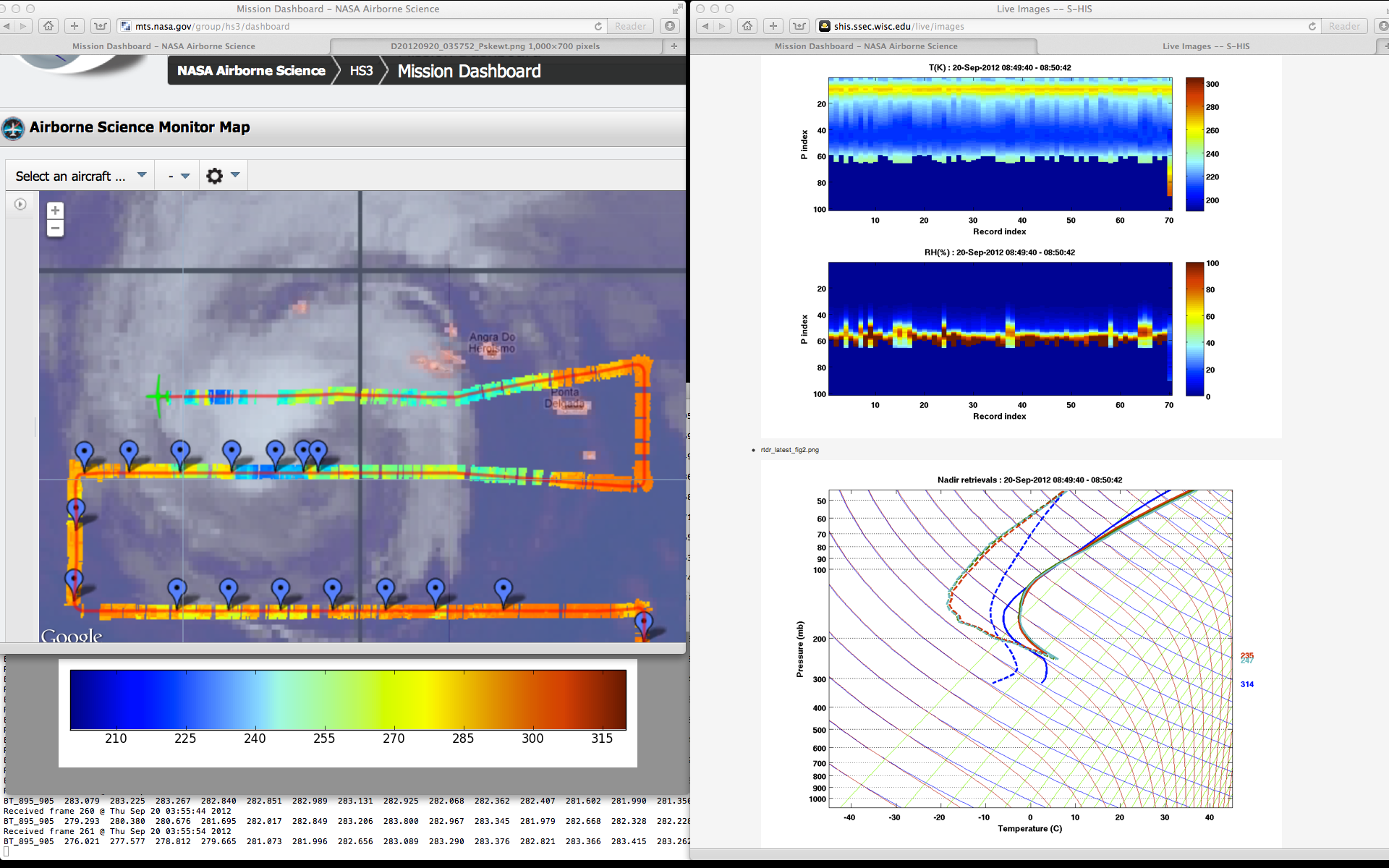
Task: Click the bookmarks icon in S-HIS browser
Action: click(799, 26)
